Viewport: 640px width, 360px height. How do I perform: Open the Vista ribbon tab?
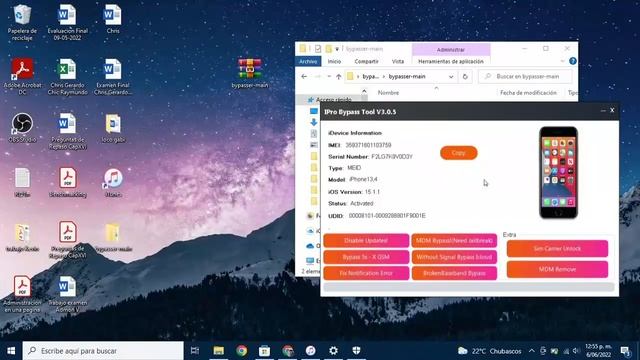click(x=398, y=61)
